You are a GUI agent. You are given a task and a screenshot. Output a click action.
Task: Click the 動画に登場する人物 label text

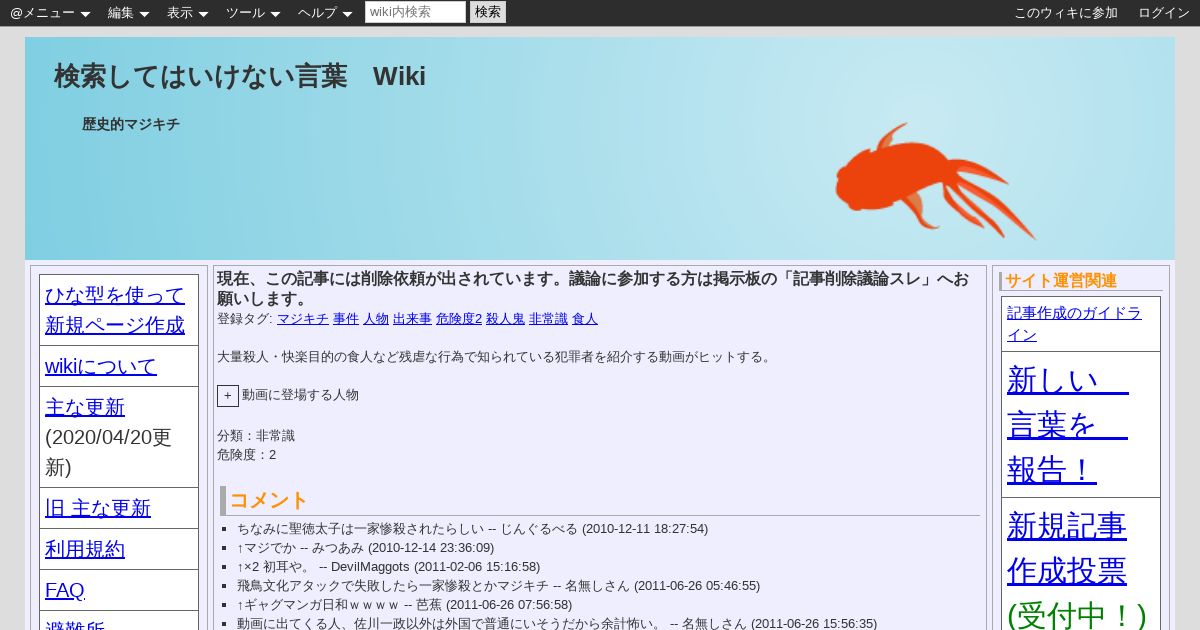[x=300, y=395]
